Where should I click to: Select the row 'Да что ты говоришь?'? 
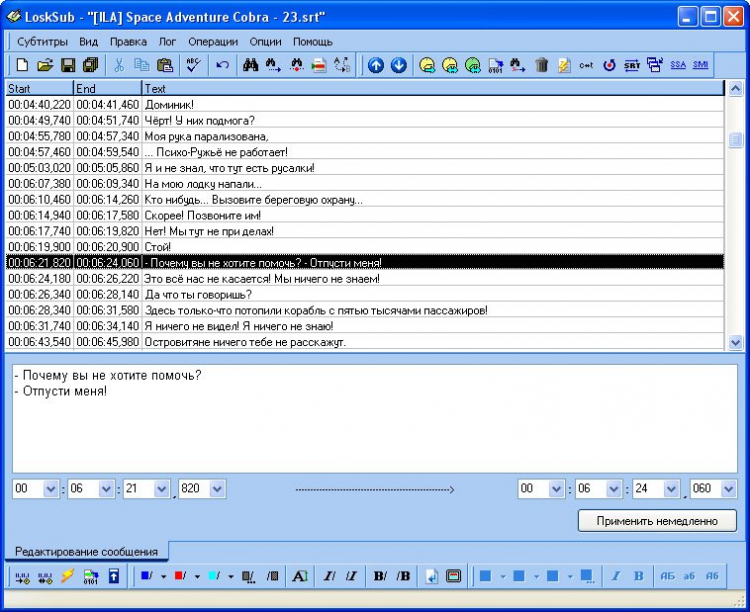click(x=365, y=294)
